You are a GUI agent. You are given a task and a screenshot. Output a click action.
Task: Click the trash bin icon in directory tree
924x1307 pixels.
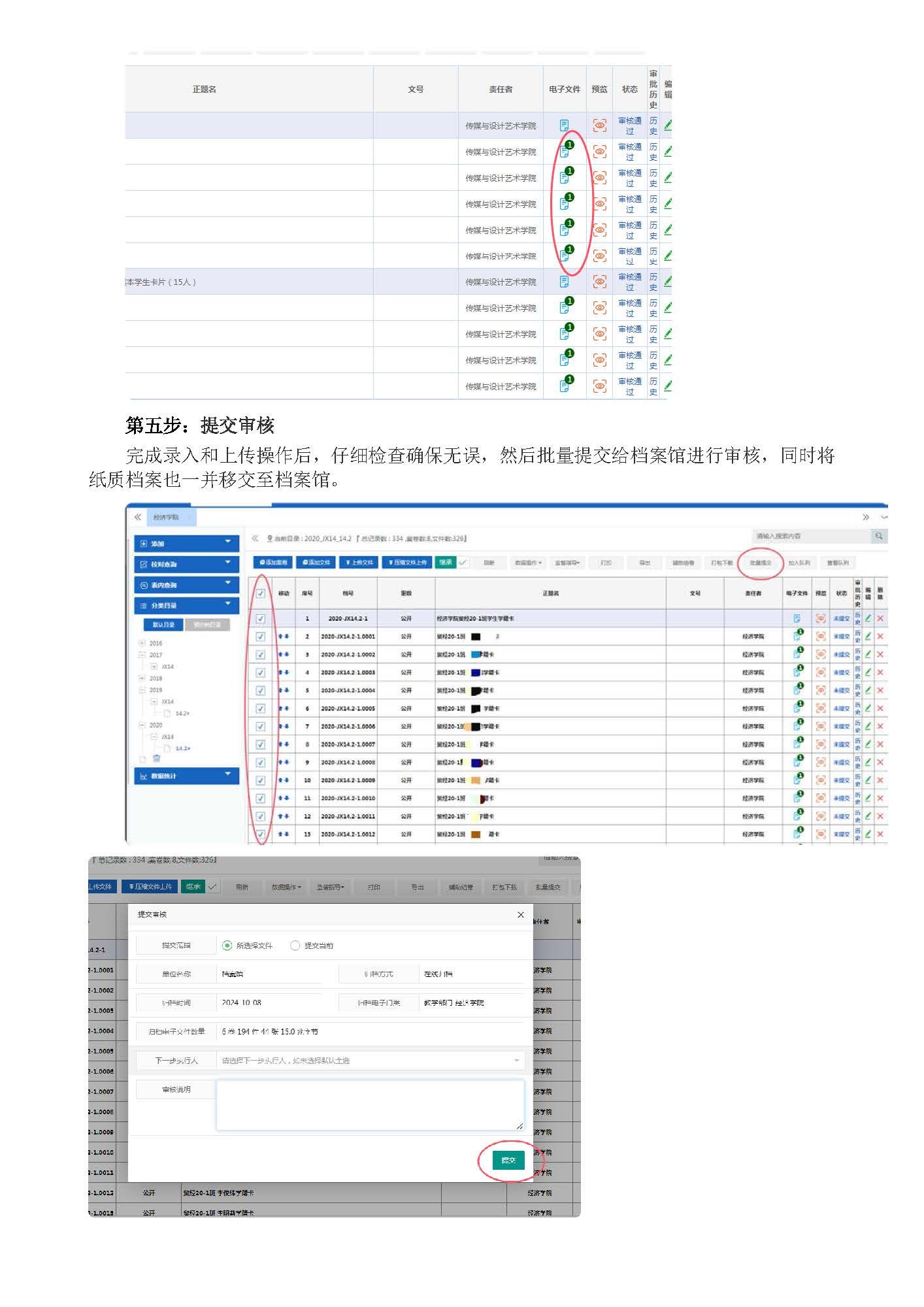point(156,759)
